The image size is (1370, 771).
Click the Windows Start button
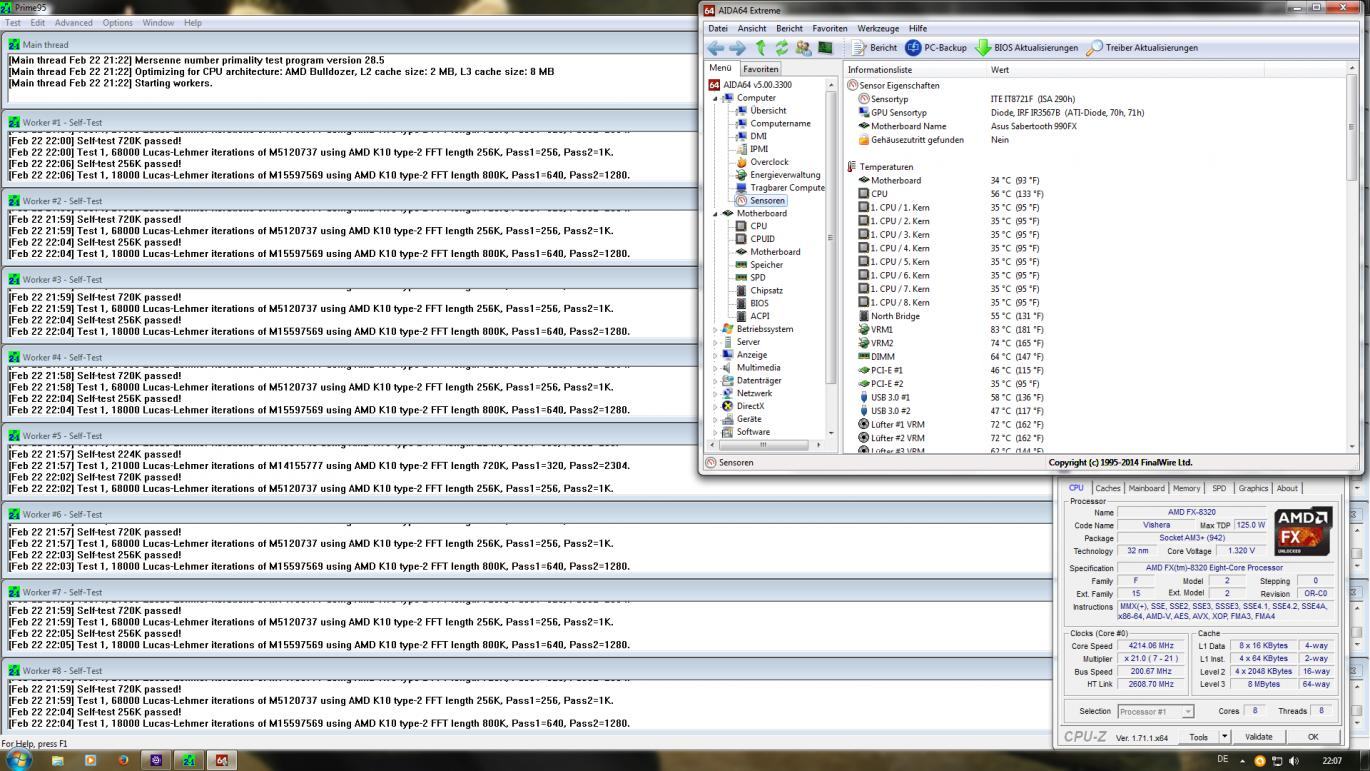click(x=19, y=760)
